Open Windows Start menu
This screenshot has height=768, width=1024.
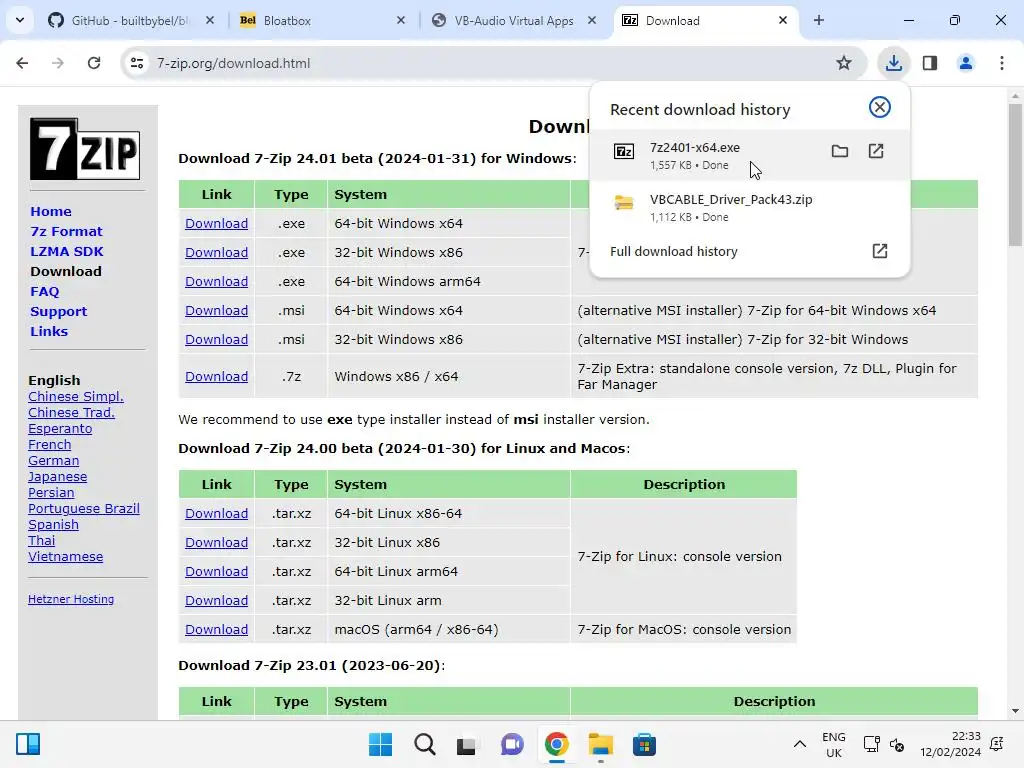tap(381, 744)
